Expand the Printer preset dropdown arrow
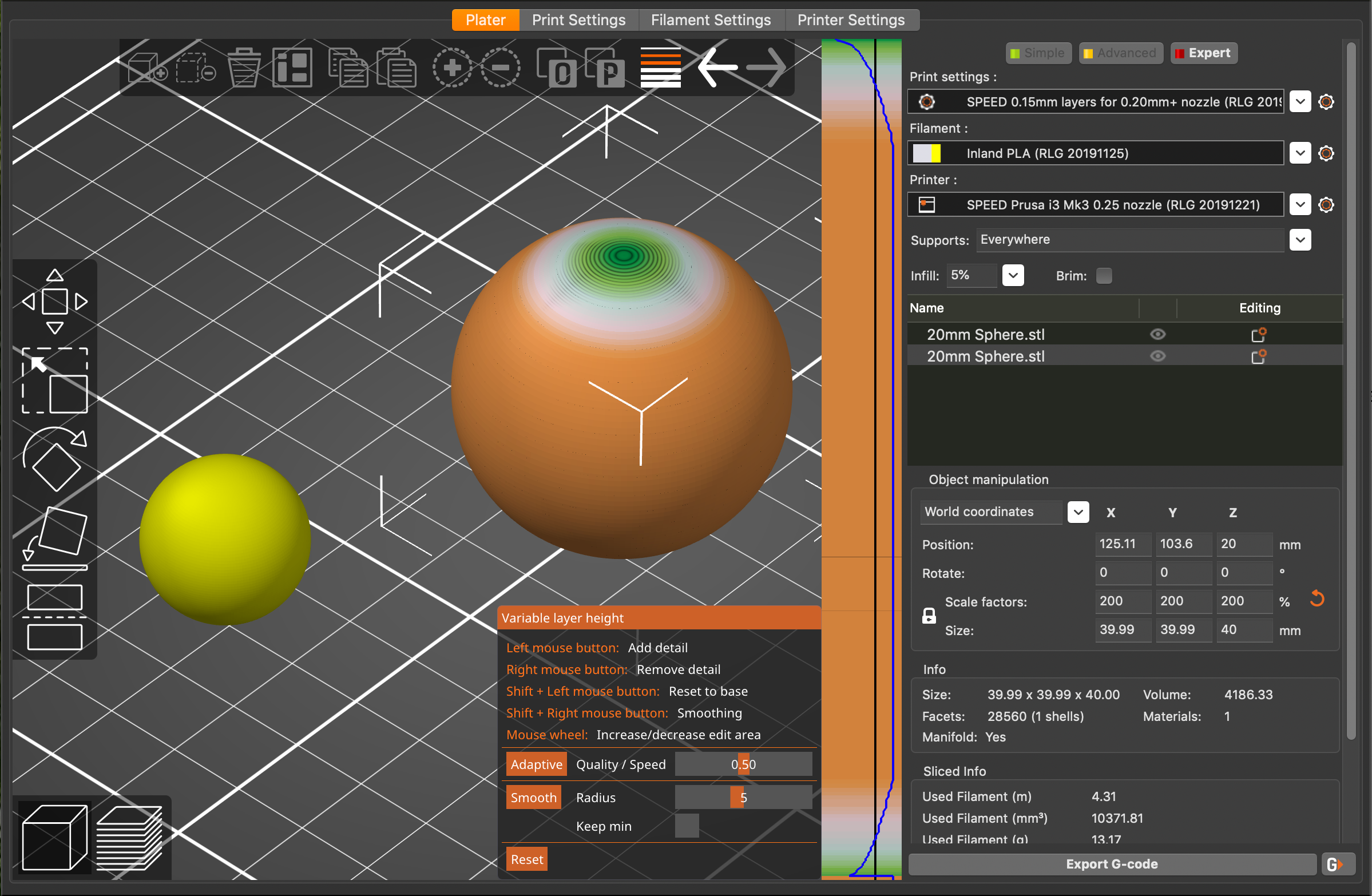 1300,205
